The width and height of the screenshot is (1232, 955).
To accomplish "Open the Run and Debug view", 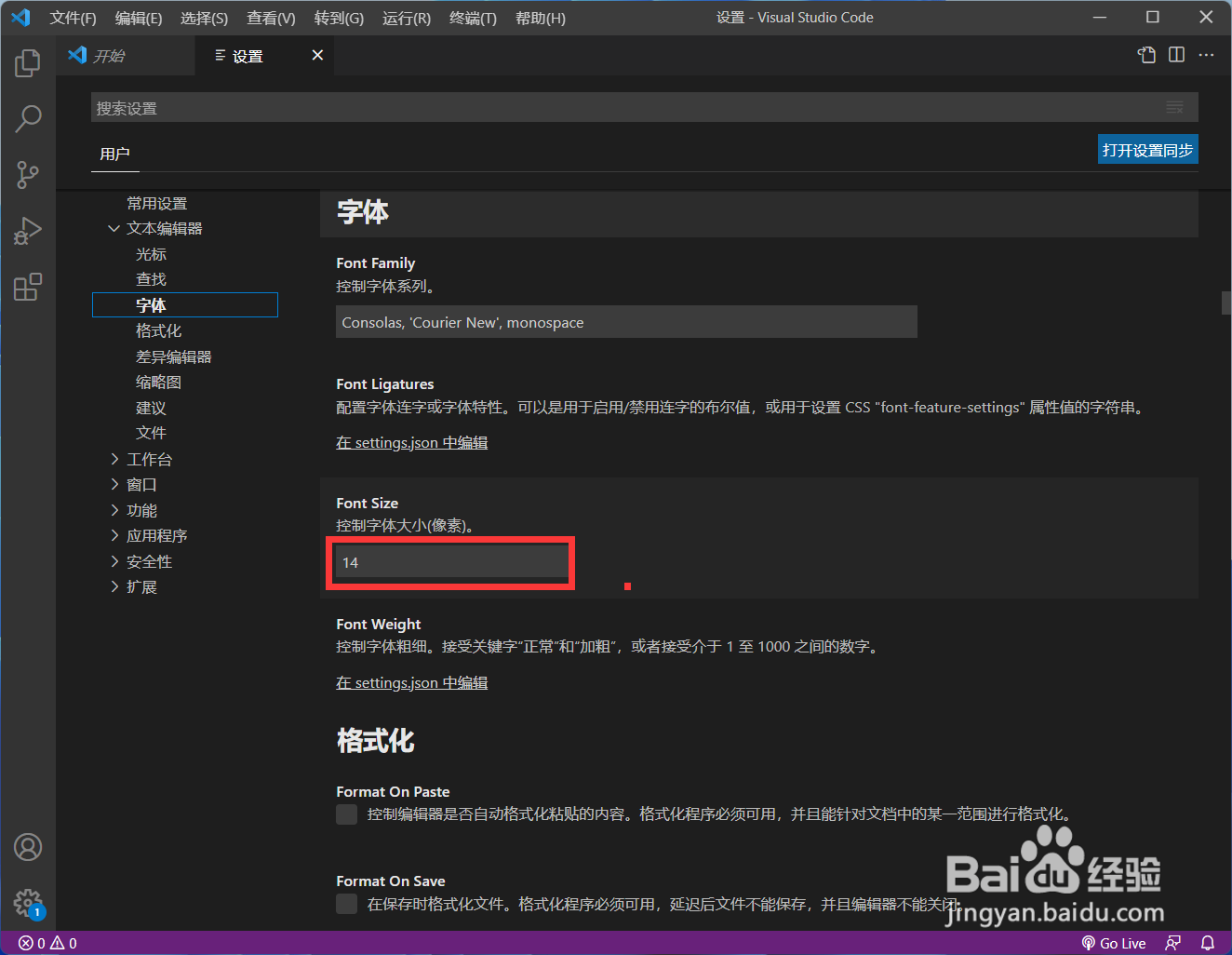I will click(28, 230).
